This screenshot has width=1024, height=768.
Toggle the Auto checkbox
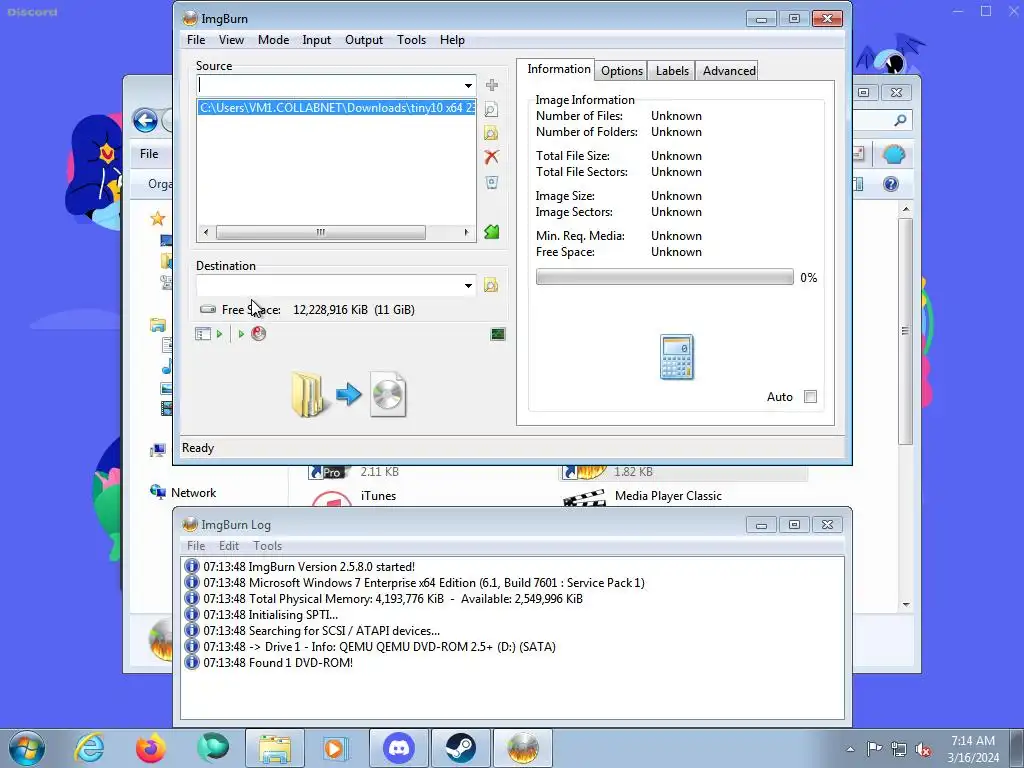[x=810, y=396]
